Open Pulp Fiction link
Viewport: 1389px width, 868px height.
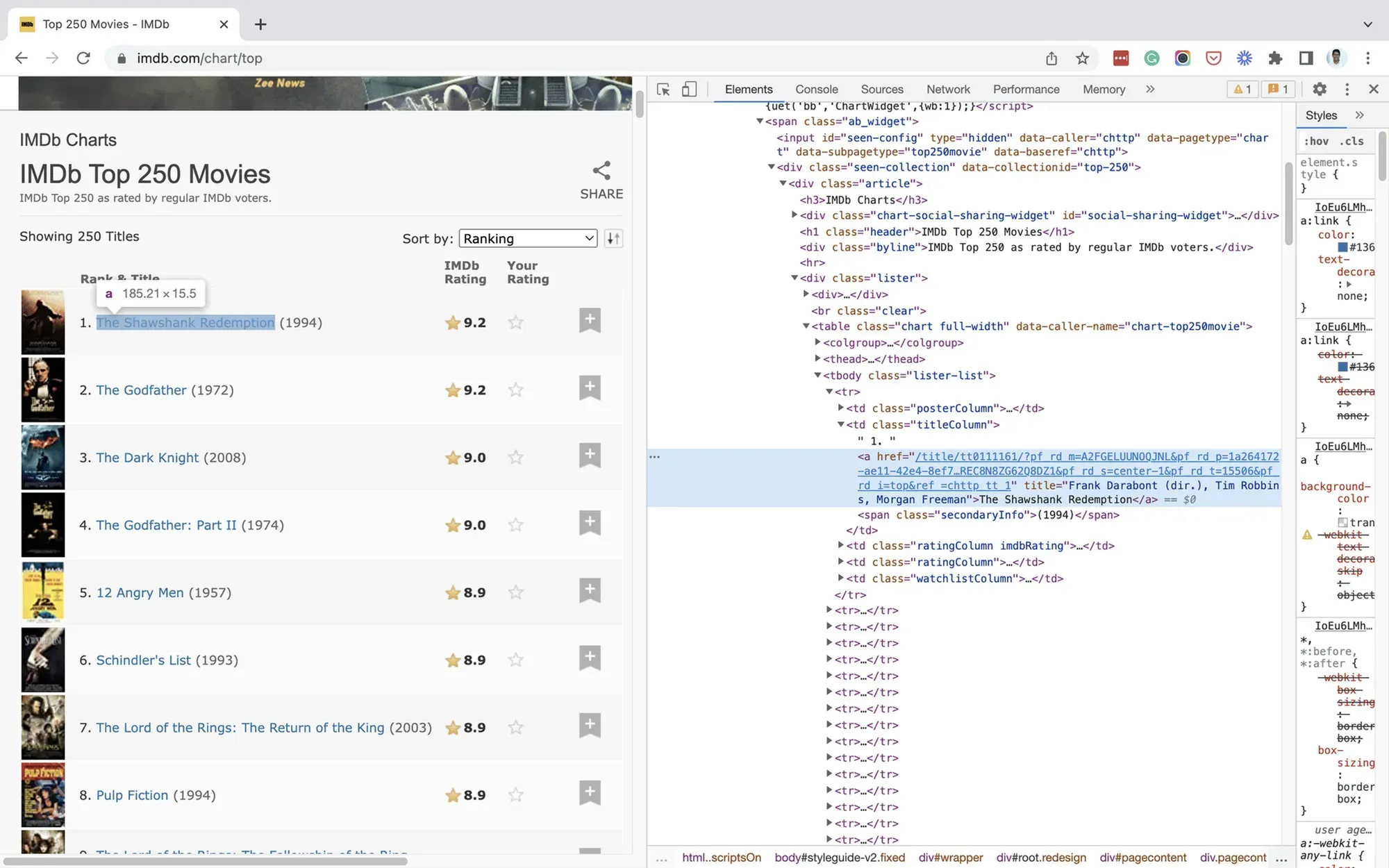(132, 795)
